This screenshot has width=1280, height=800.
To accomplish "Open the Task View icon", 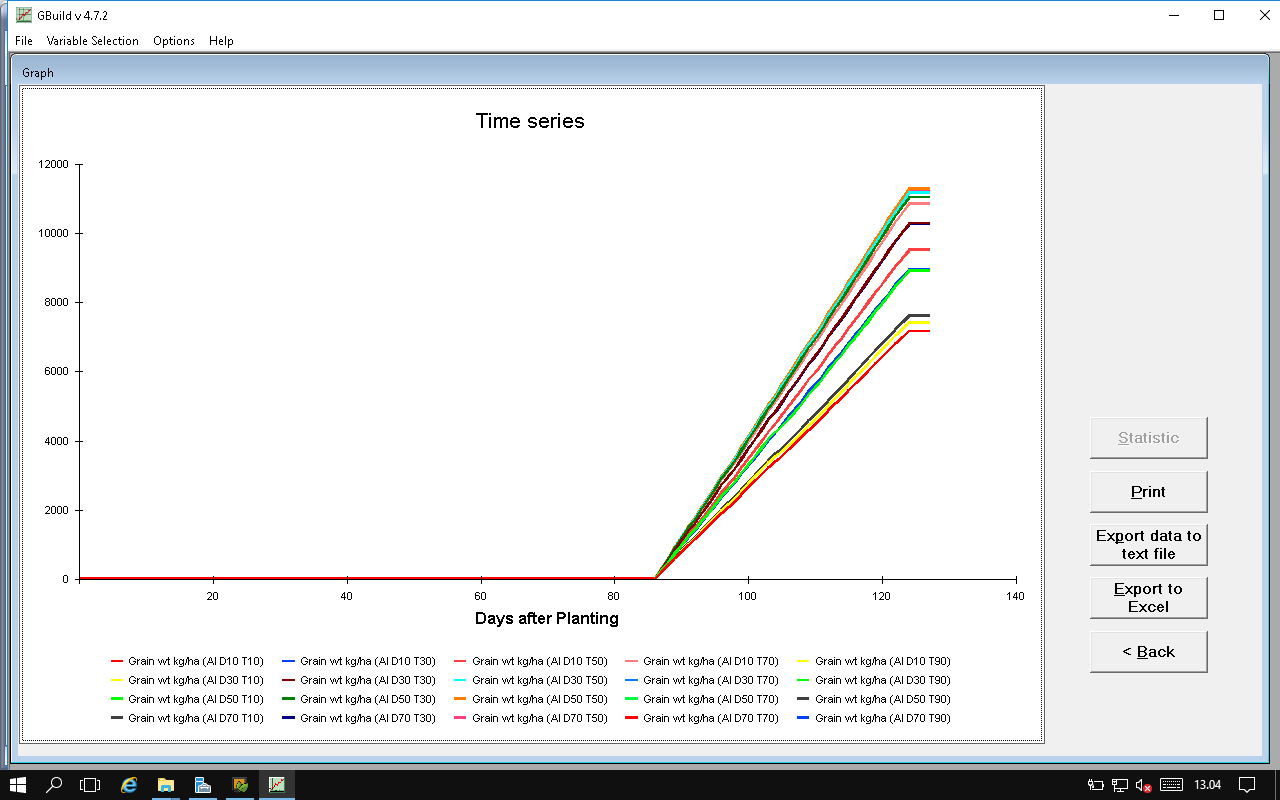I will tap(90, 785).
